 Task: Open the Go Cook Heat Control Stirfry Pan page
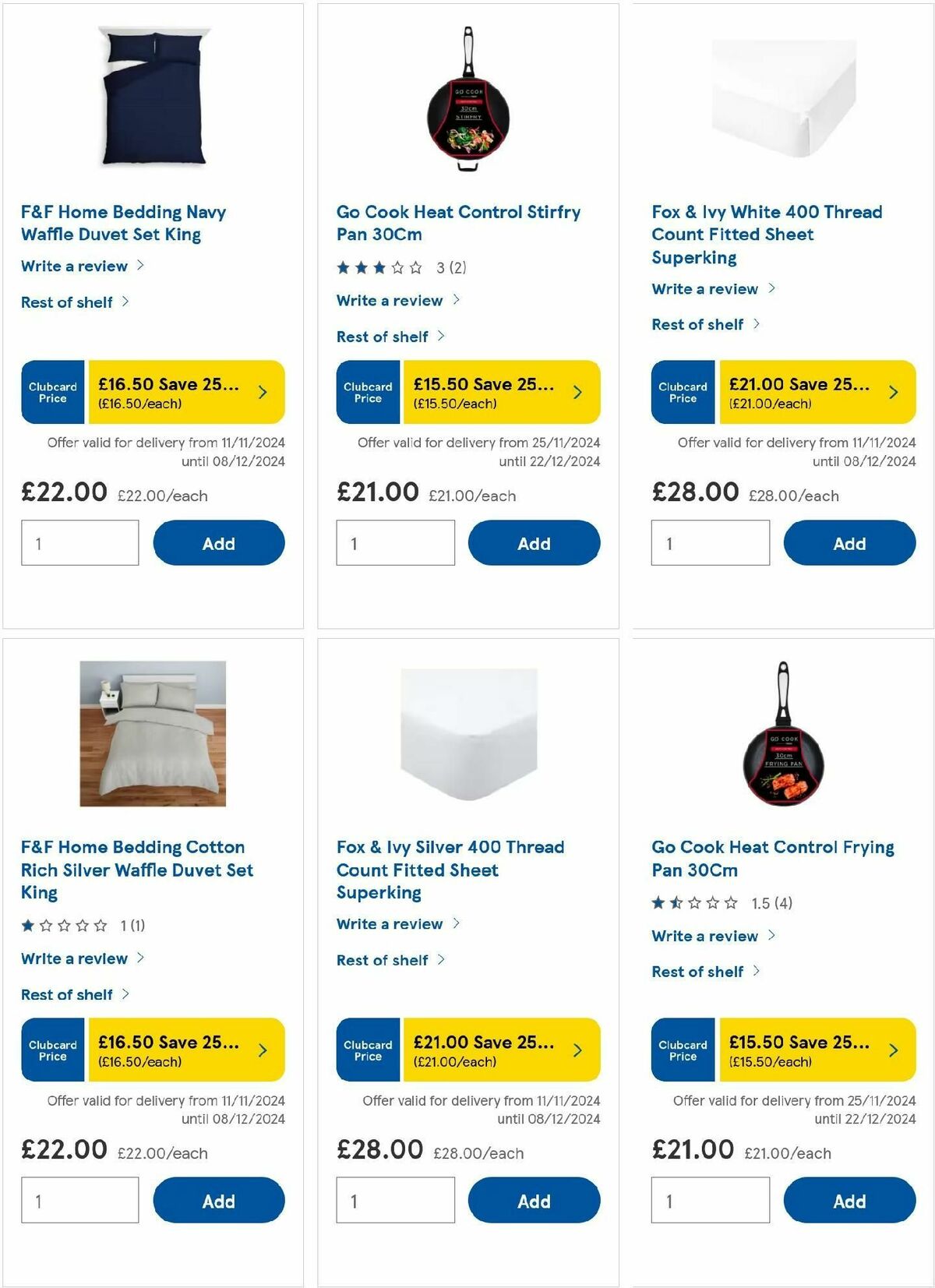458,222
